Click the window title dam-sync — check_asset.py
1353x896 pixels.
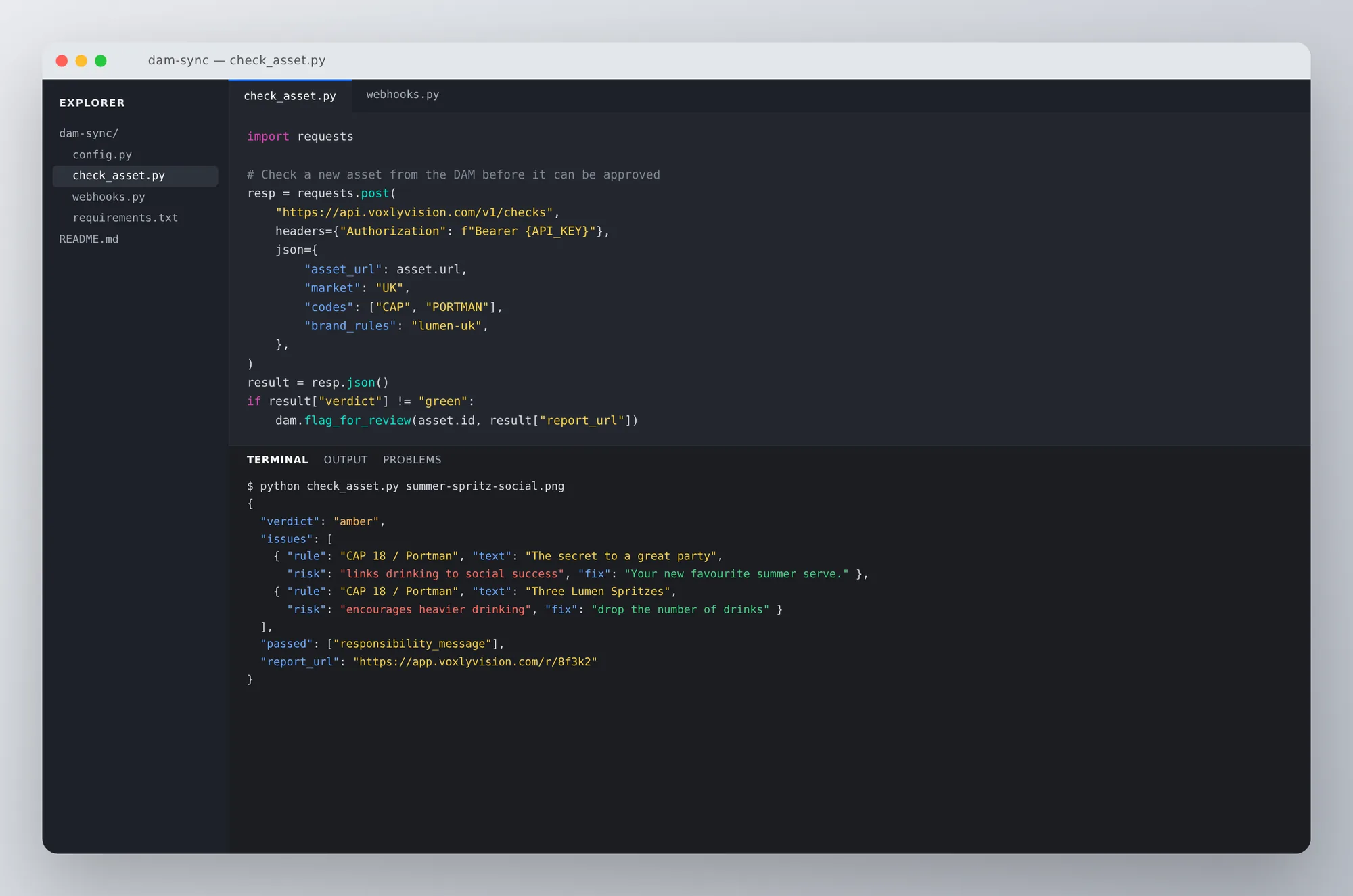click(x=237, y=60)
